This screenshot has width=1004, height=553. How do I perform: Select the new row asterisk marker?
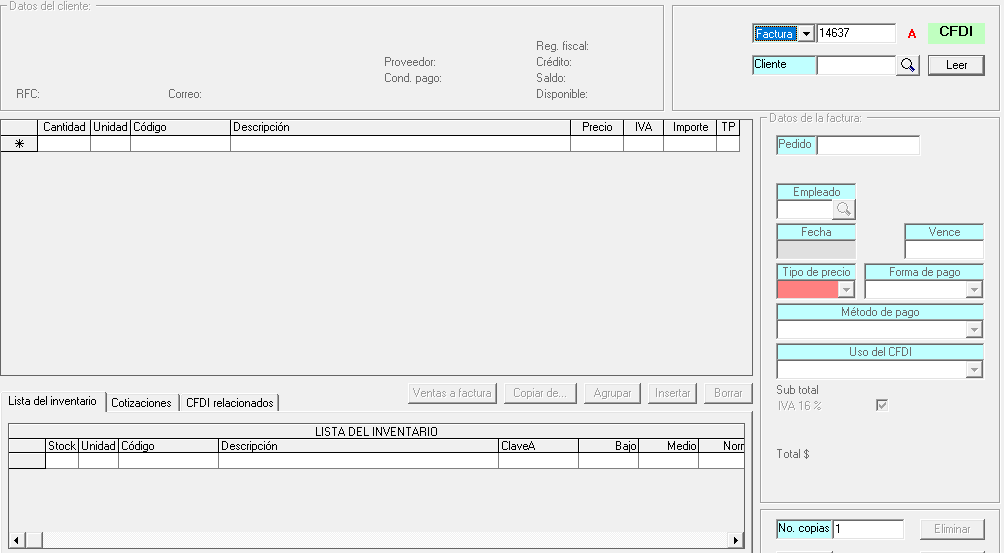[19, 144]
